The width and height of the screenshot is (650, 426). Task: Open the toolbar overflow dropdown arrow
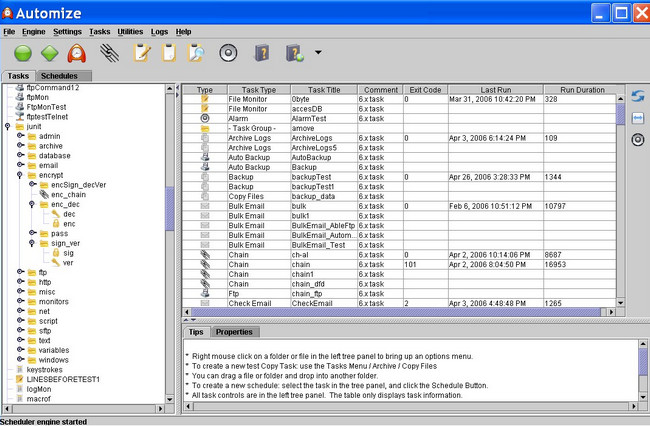coord(318,53)
